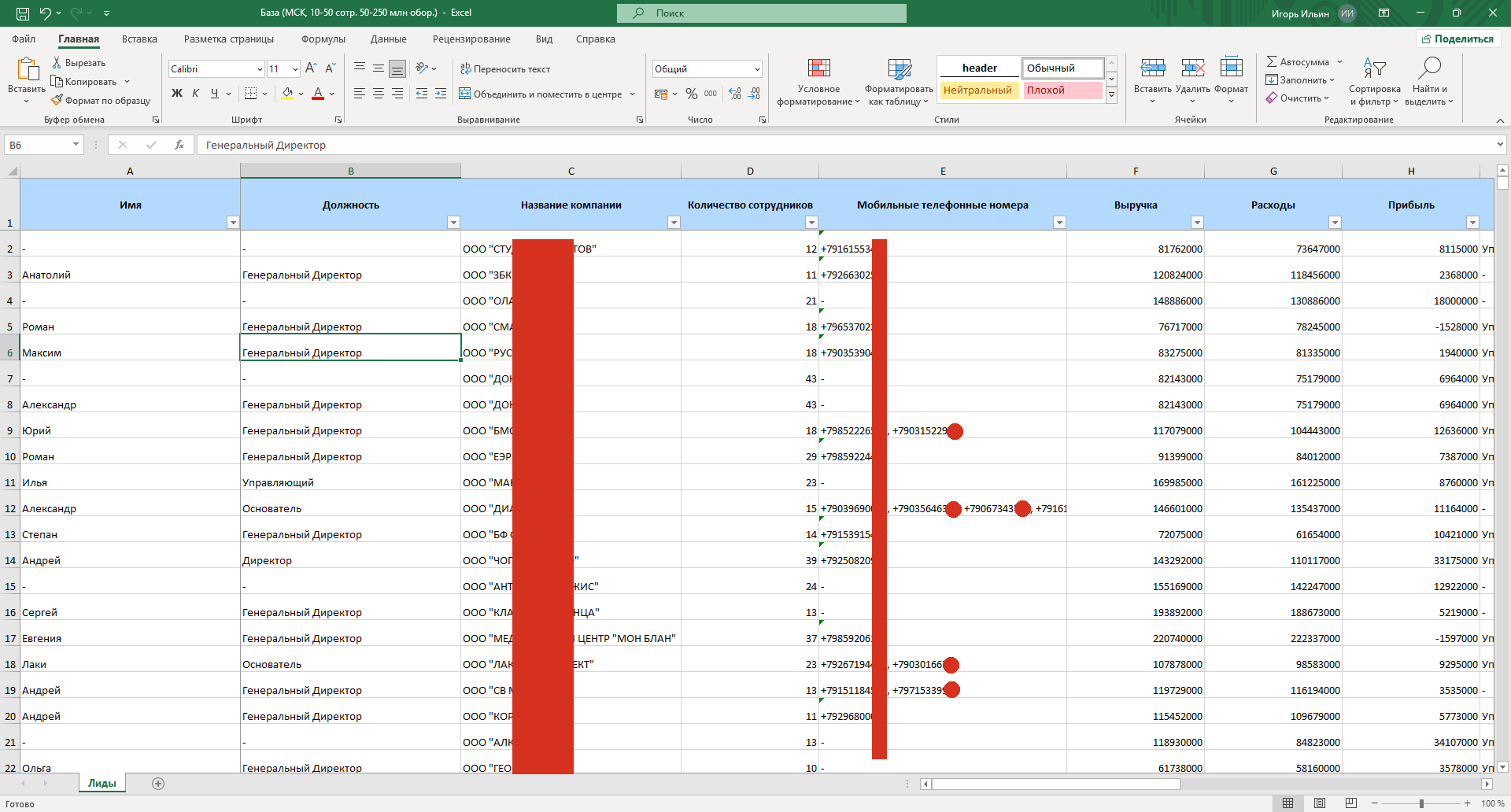The width and height of the screenshot is (1511, 812).
Task: Click the Percent style icon
Action: pyautogui.click(x=691, y=94)
